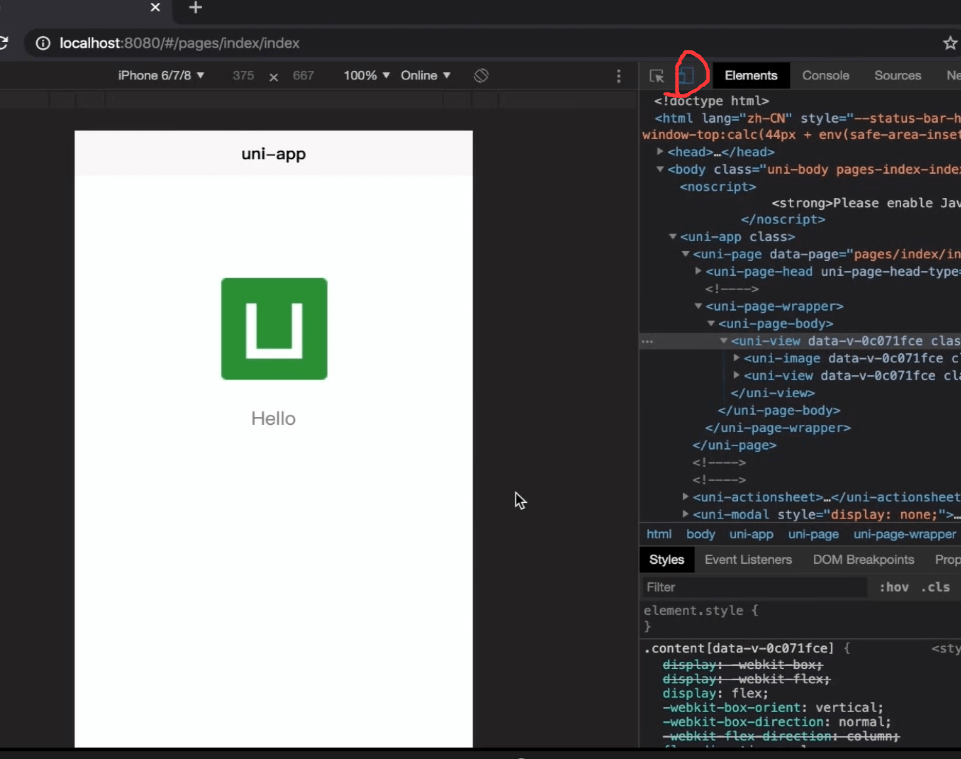Click the uni-app page title bar text
Viewport: 961px width, 759px height.
point(273,153)
